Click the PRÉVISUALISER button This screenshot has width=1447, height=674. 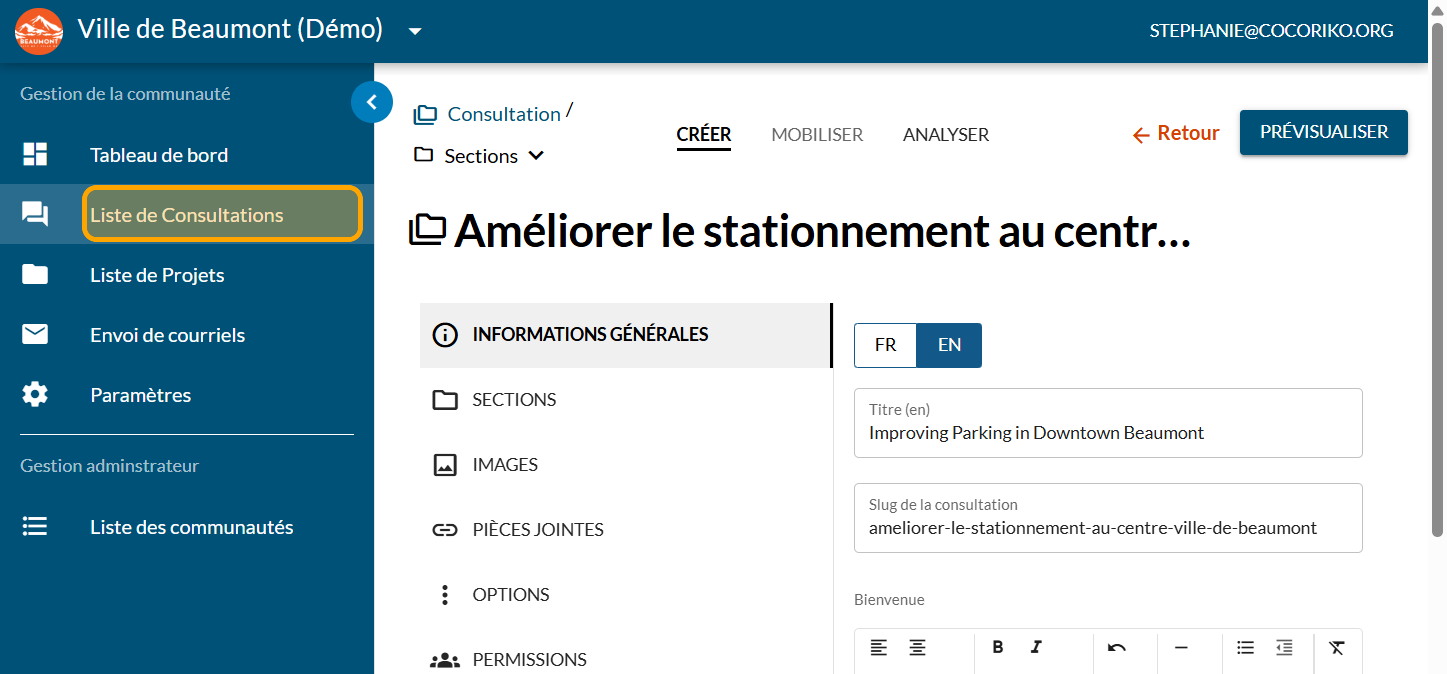[x=1323, y=132]
